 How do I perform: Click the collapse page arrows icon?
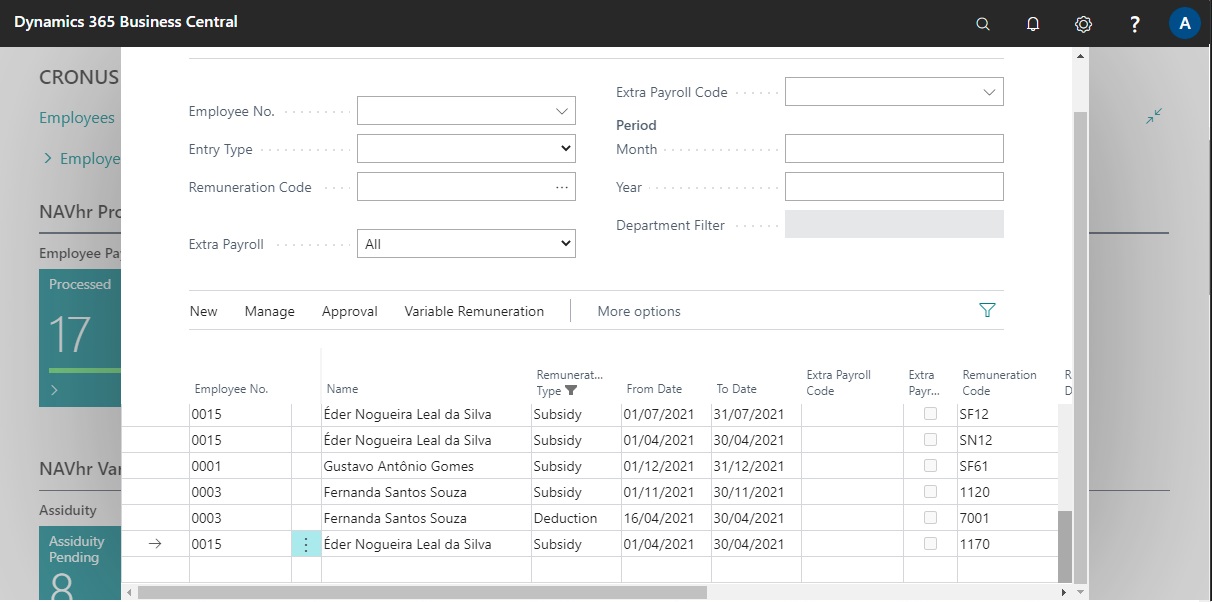click(x=1154, y=117)
